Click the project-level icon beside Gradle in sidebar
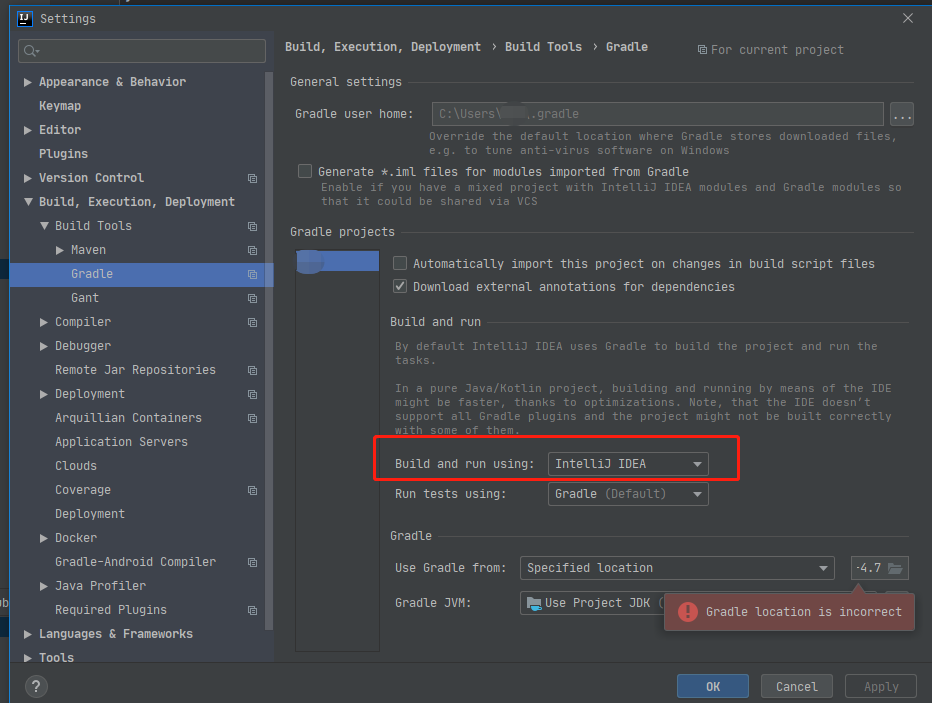932x703 pixels. [251, 274]
